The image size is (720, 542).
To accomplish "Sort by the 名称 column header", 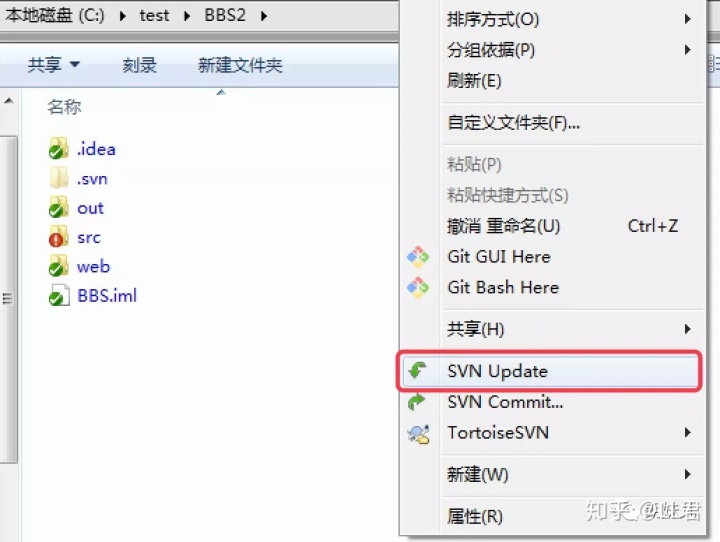I will click(65, 107).
